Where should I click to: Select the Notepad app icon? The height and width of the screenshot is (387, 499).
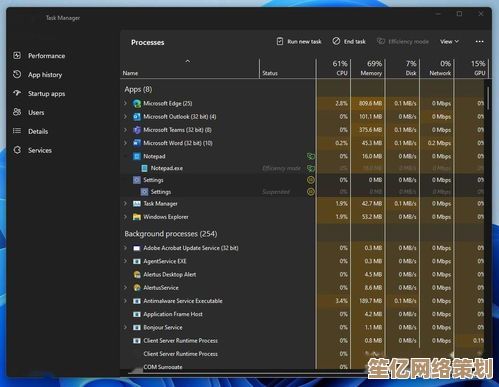137,156
